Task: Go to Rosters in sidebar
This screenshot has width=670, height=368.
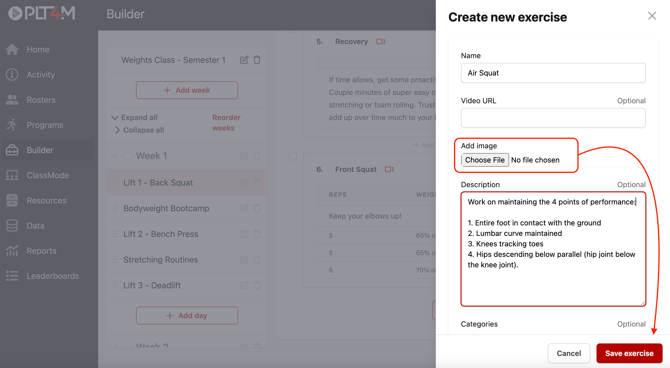Action: (x=41, y=100)
